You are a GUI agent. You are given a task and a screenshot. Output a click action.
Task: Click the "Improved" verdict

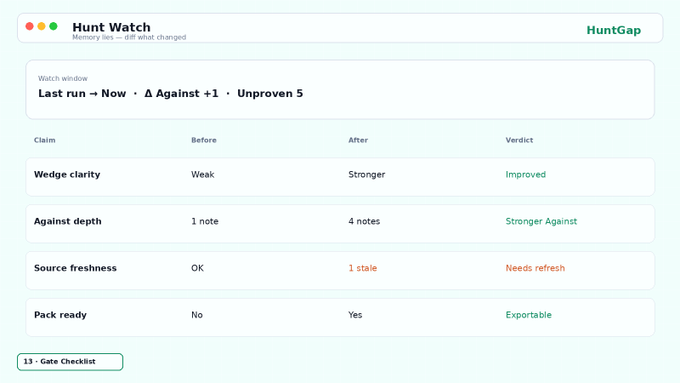pyautogui.click(x=526, y=174)
